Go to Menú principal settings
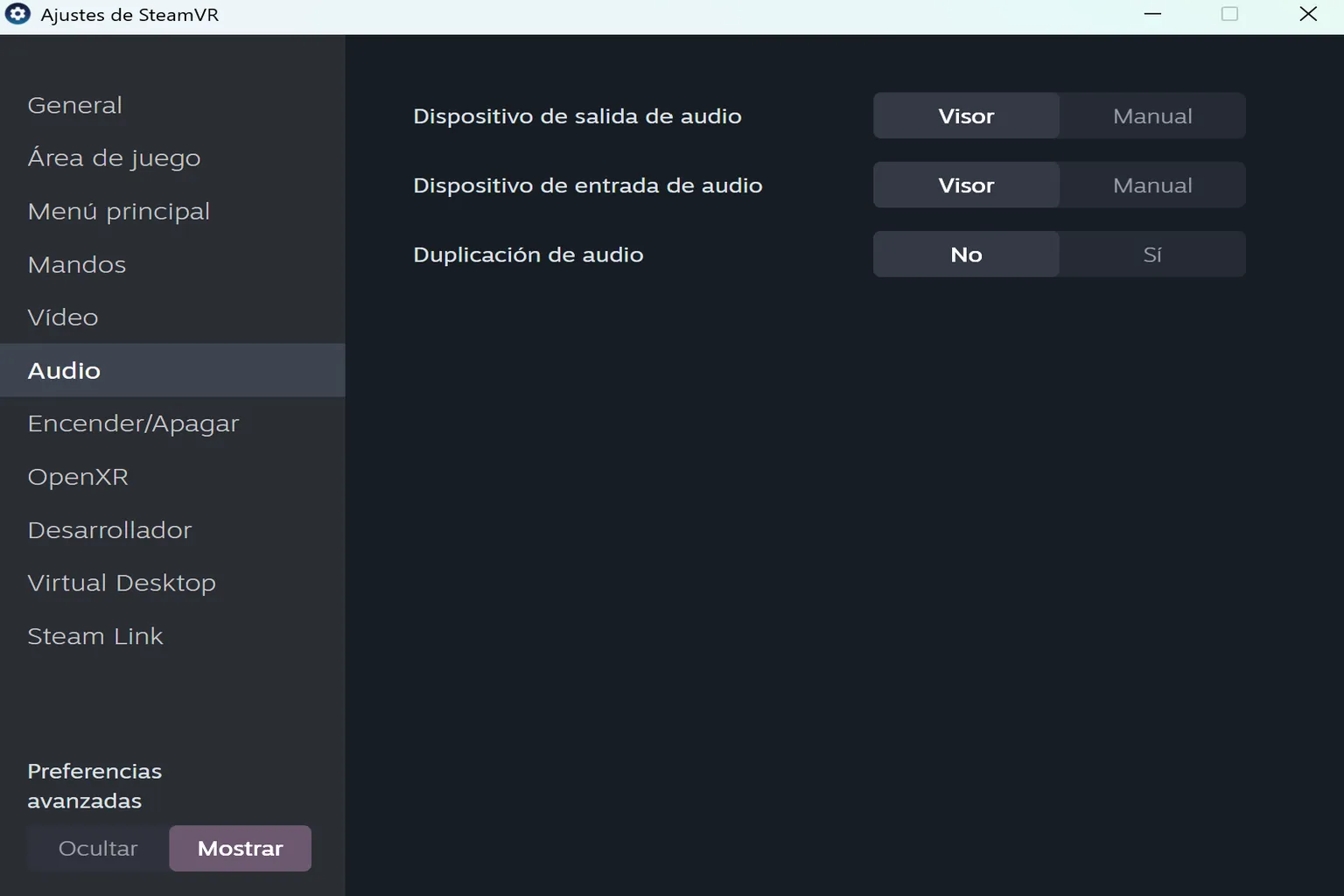This screenshot has width=1344, height=896. pyautogui.click(x=172, y=212)
